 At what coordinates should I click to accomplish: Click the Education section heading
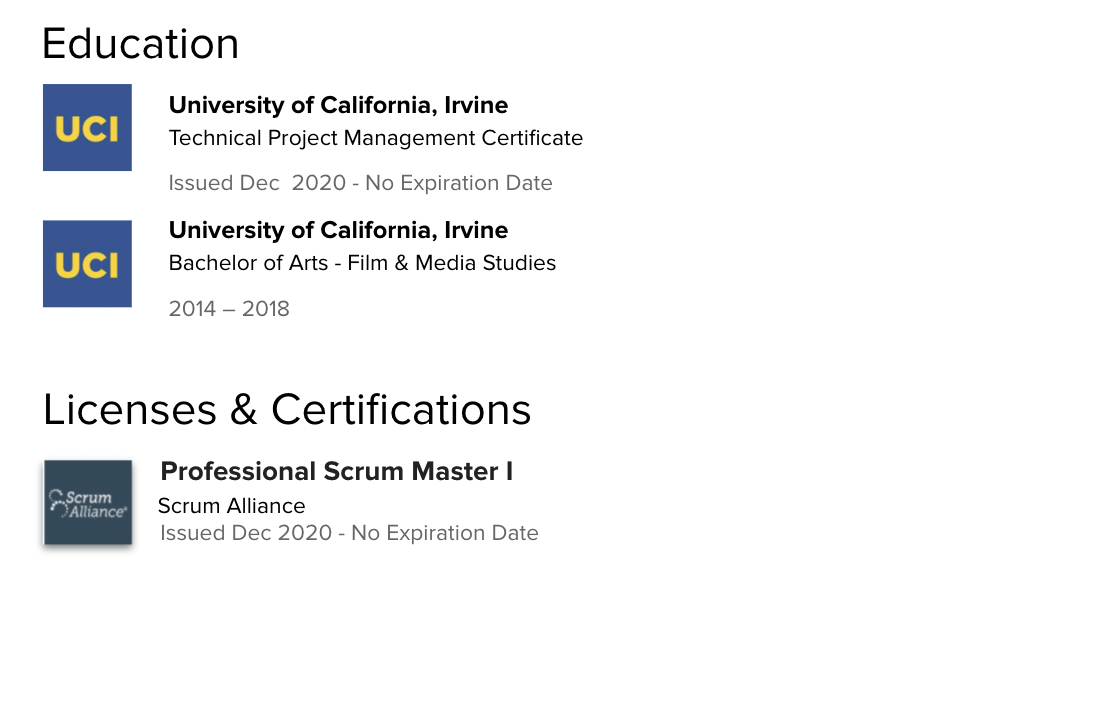(x=140, y=44)
